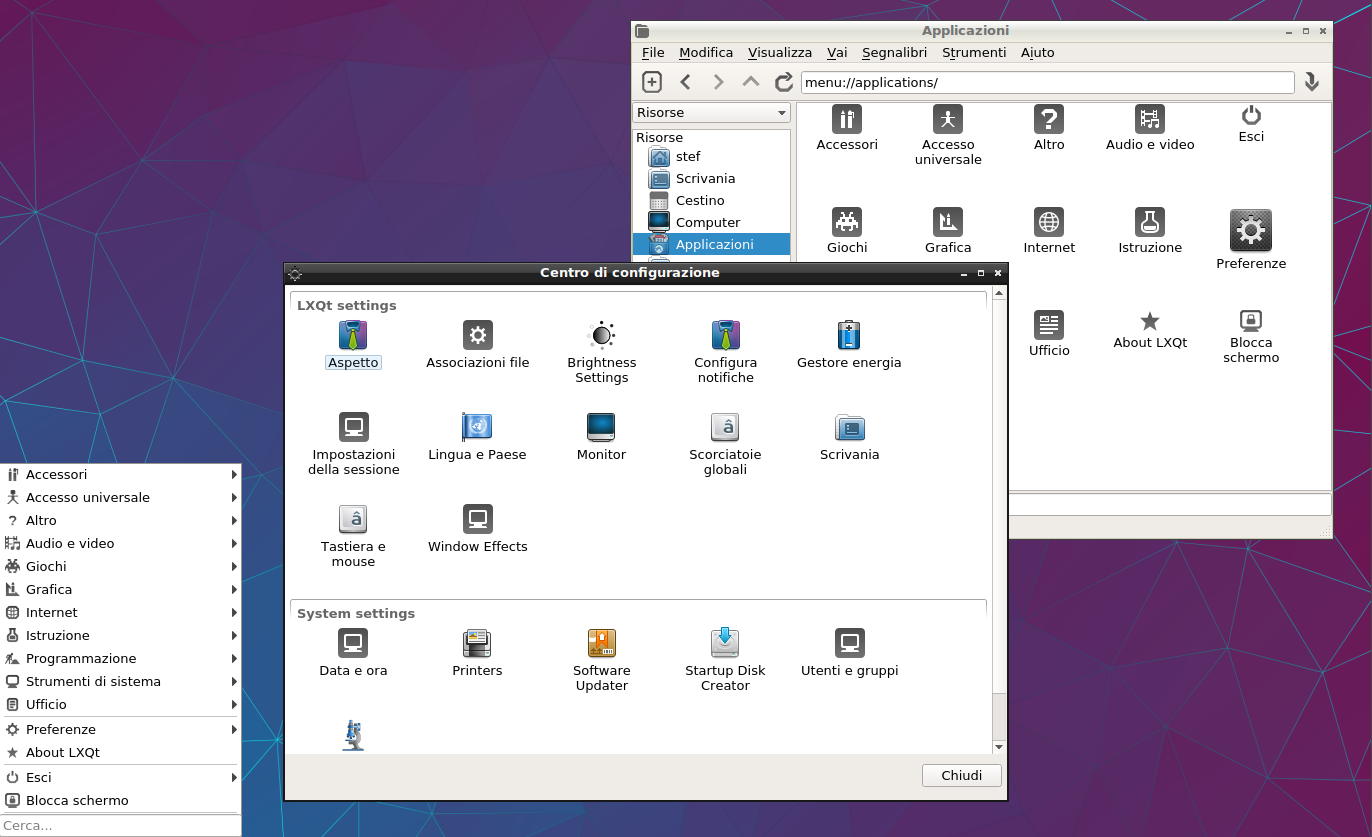Open the Segnalibri menu
Screen dimensions: 1372x837
coord(894,52)
